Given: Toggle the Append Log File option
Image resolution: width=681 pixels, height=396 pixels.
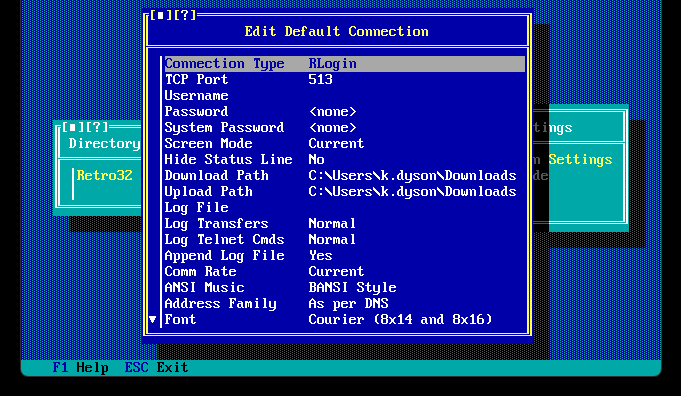Looking at the screenshot, I should click(345, 255).
